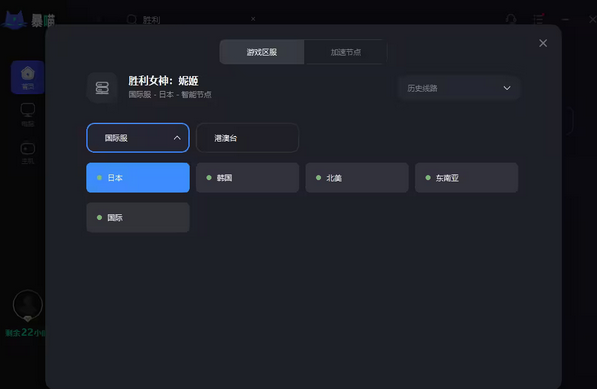Switch to the 游戏区服 tab
Screen dimensions: 597x389
[262, 52]
